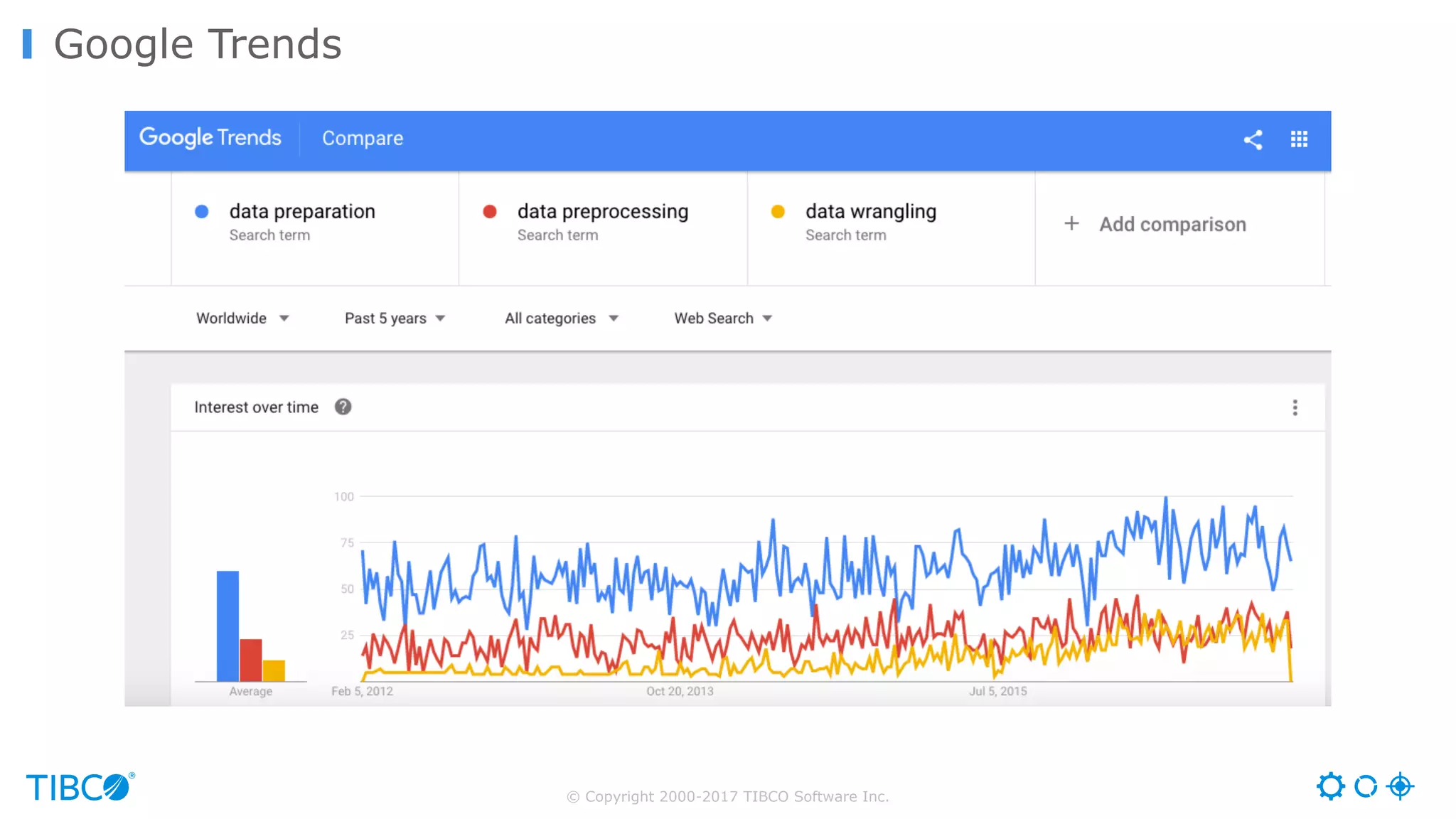The width and height of the screenshot is (1456, 819).
Task: Click the blue Average bar
Action: 227,626
